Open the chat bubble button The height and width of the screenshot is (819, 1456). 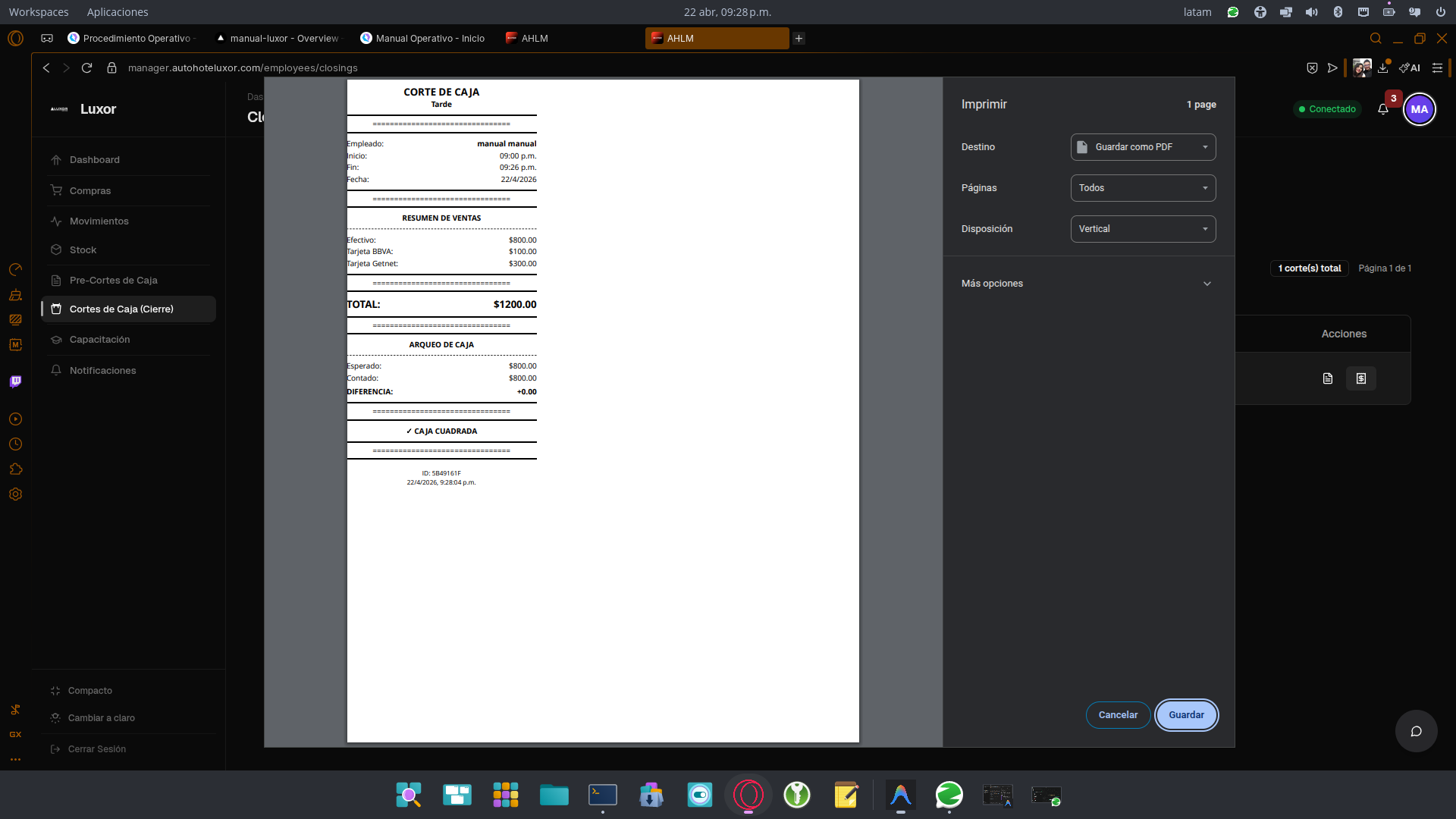tap(1416, 731)
